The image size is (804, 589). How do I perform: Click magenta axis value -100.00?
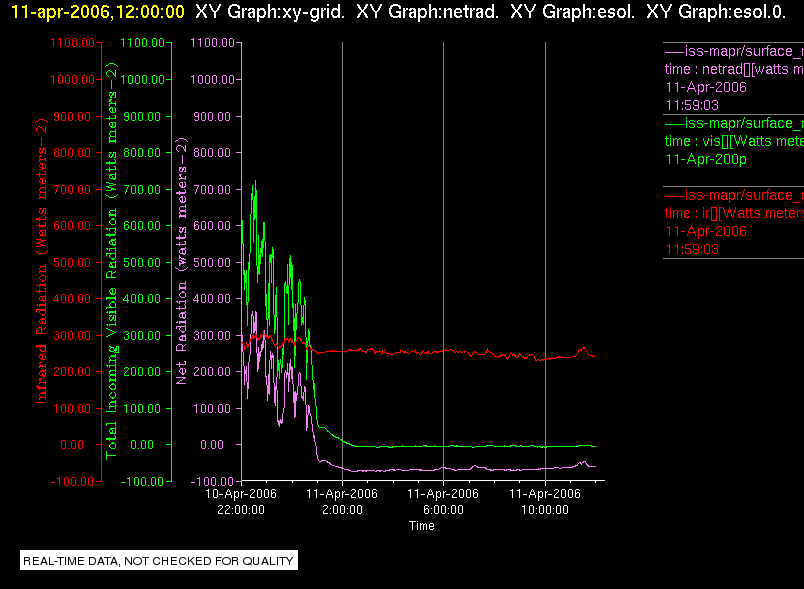(212, 482)
